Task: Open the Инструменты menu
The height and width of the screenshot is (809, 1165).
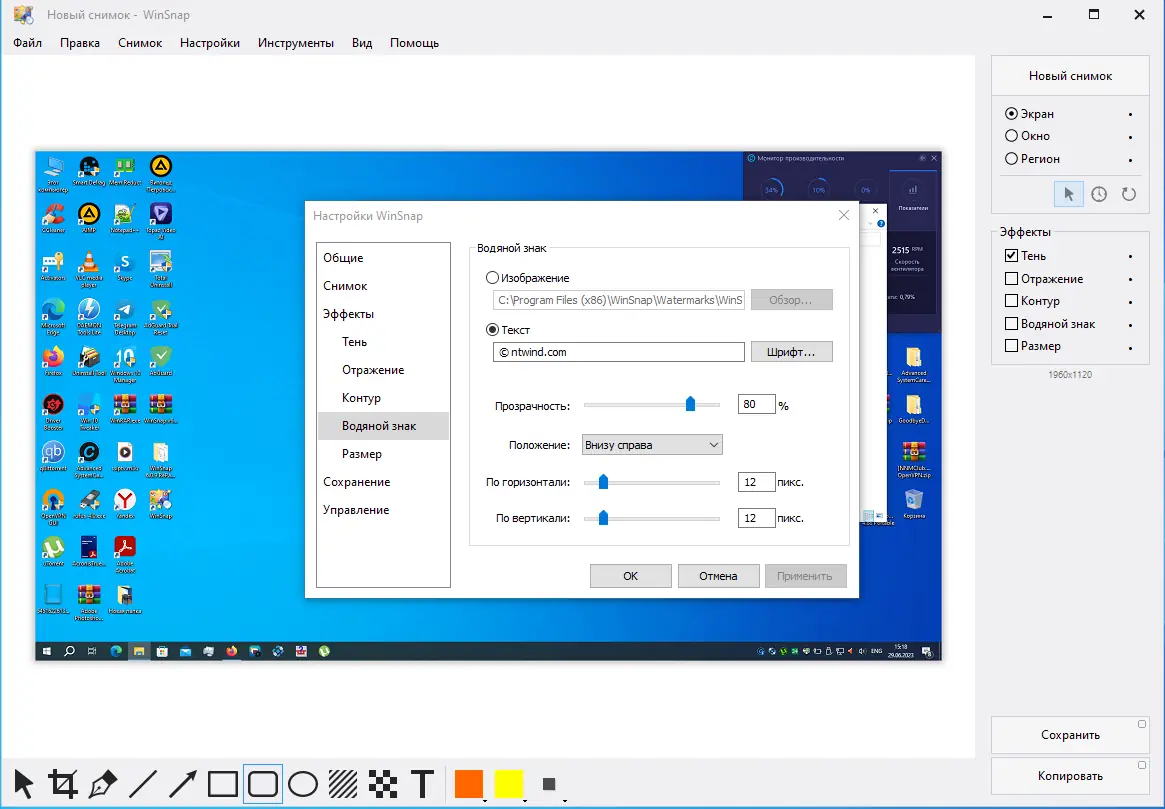Action: [296, 43]
